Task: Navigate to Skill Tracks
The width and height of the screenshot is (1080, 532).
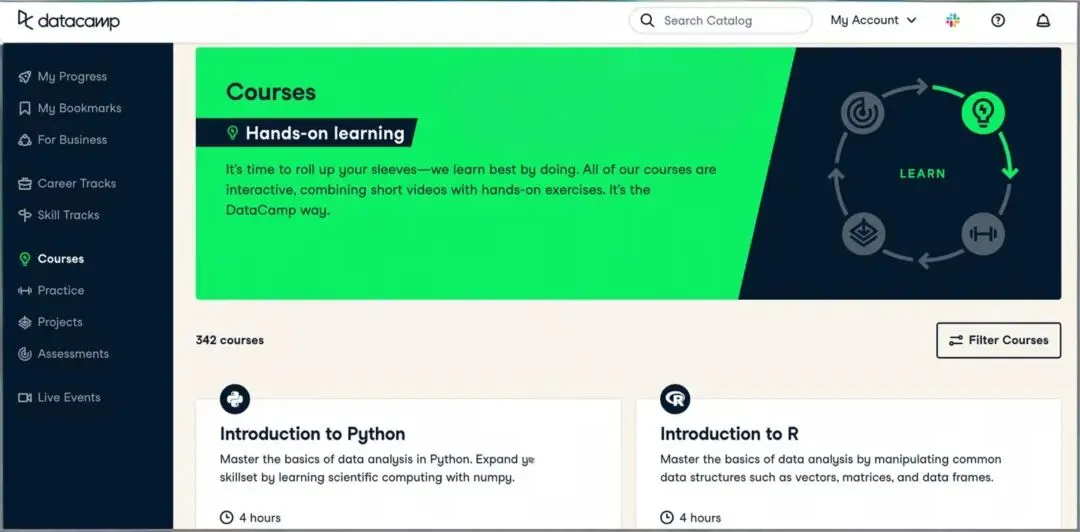Action: [68, 215]
